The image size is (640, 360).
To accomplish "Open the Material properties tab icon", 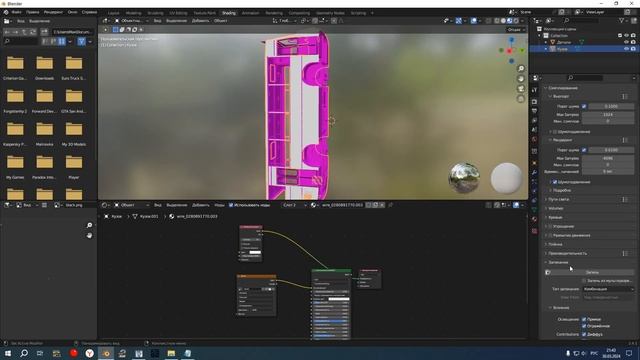I will tap(535, 219).
